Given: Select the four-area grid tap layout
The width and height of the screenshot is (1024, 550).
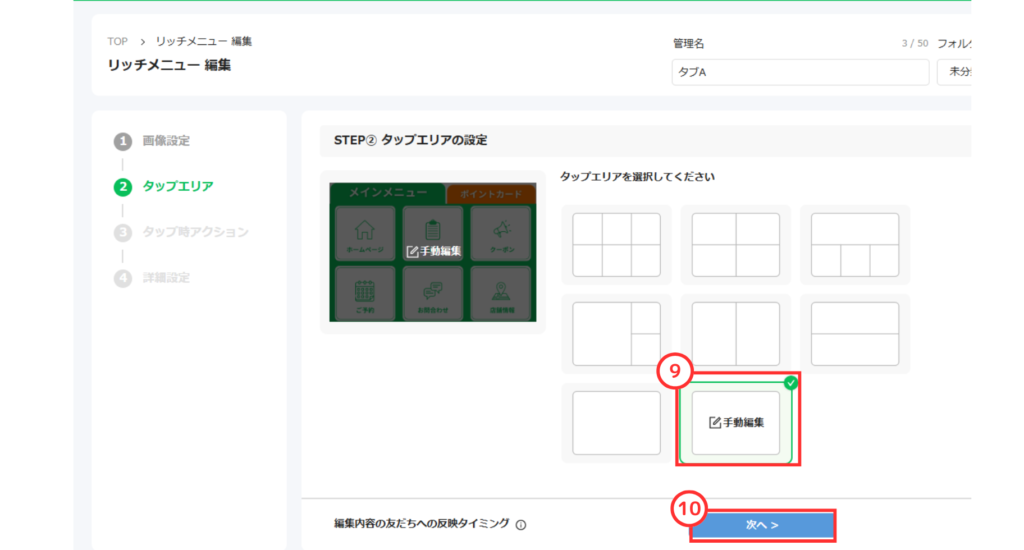Looking at the screenshot, I should (735, 244).
